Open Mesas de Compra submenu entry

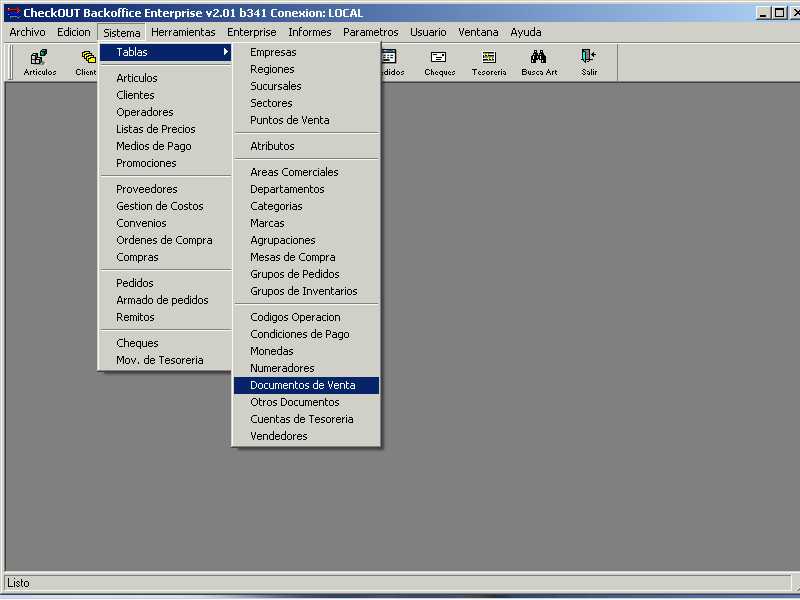point(306,257)
